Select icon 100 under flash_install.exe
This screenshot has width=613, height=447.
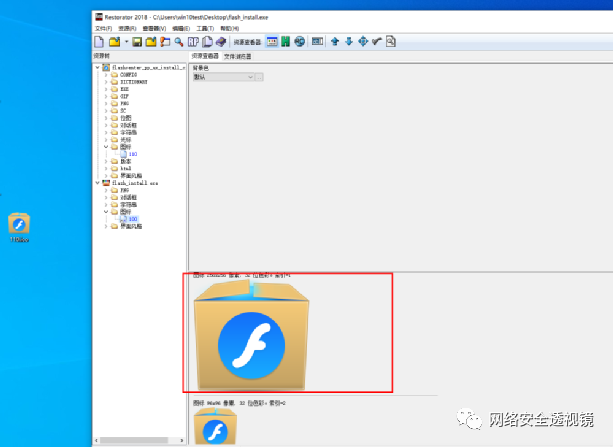(x=133, y=219)
